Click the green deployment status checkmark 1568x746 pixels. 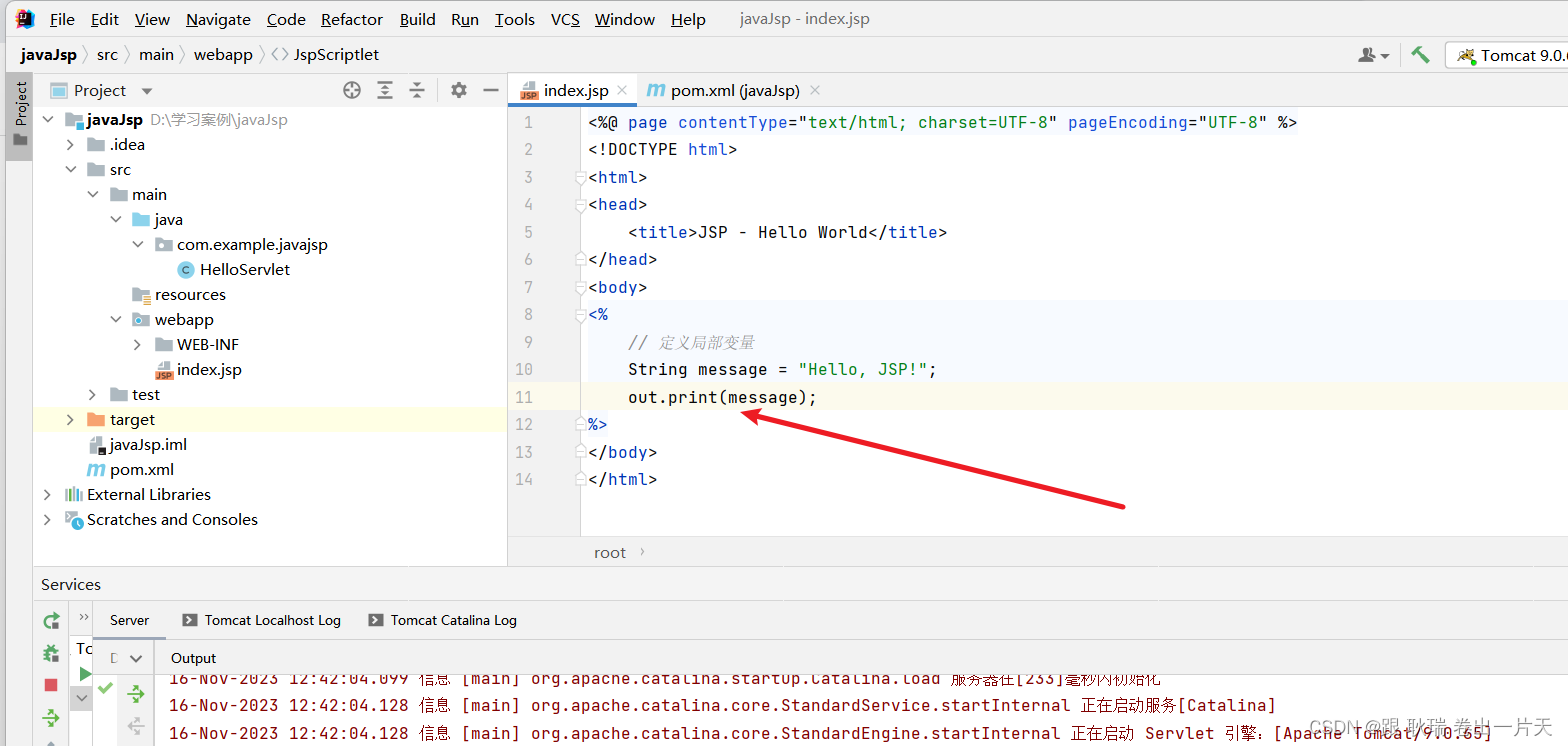pos(105,688)
